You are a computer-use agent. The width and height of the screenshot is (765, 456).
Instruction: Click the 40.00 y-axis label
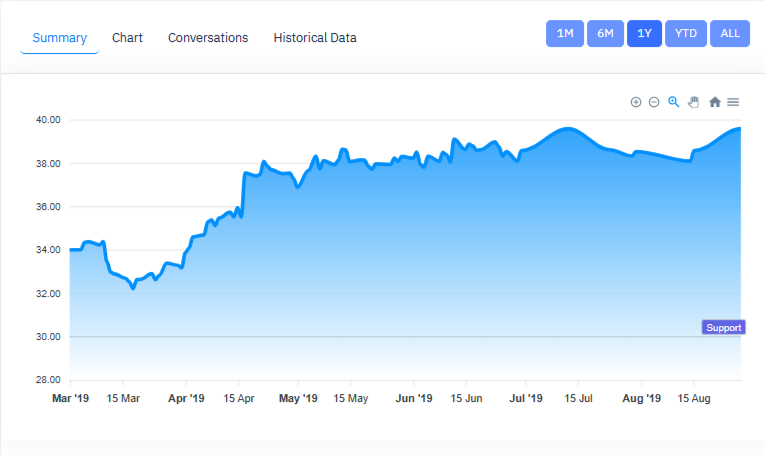[48, 120]
